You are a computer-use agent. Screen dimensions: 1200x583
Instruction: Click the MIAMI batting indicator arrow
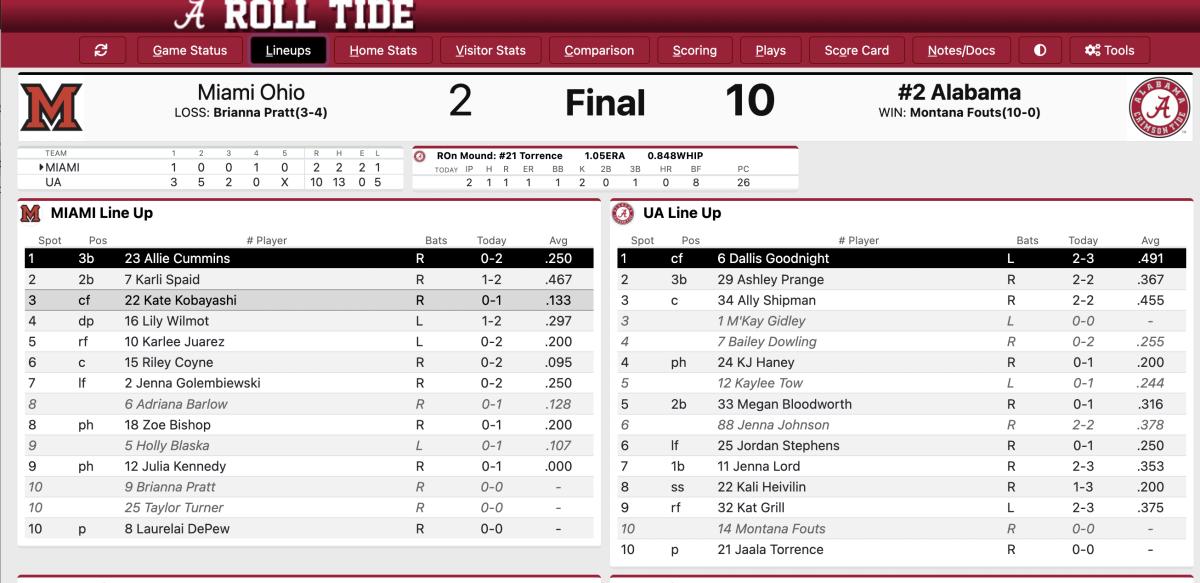42,167
